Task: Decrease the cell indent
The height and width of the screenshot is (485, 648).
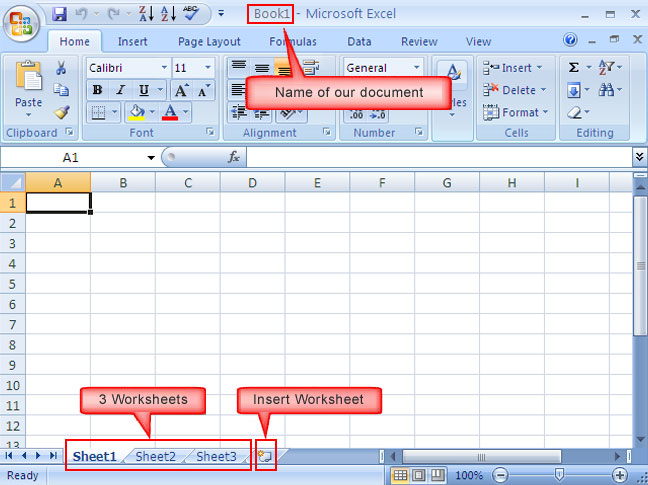Action: (238, 112)
